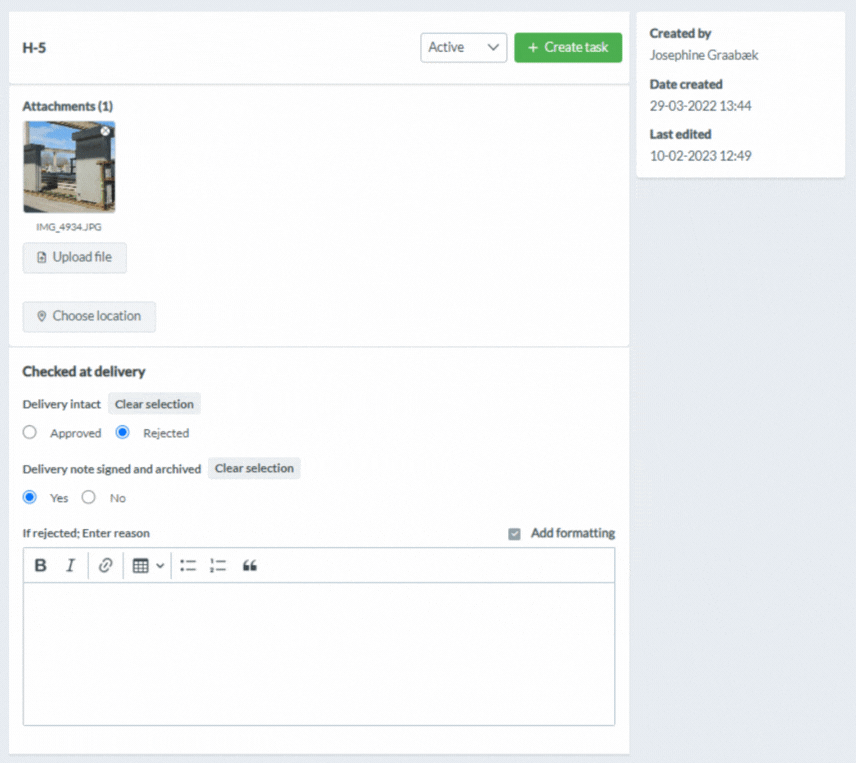Expand the table options dropdown arrow
This screenshot has height=763, width=856.
(x=160, y=565)
